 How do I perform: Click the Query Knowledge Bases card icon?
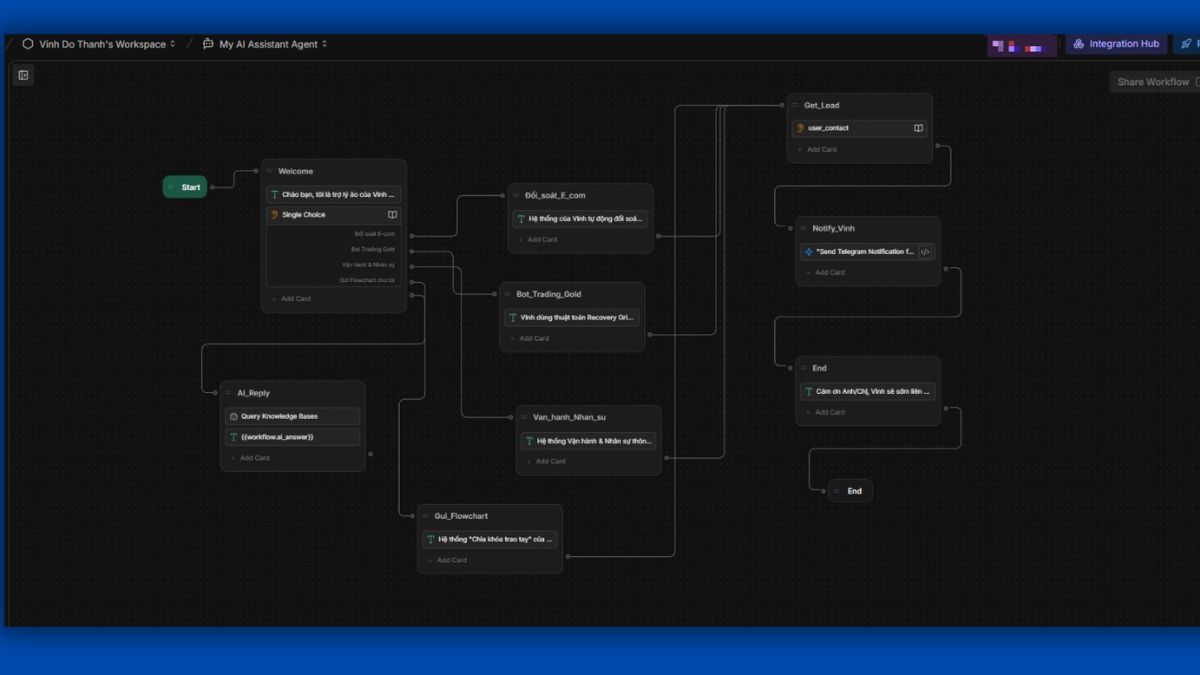233,416
